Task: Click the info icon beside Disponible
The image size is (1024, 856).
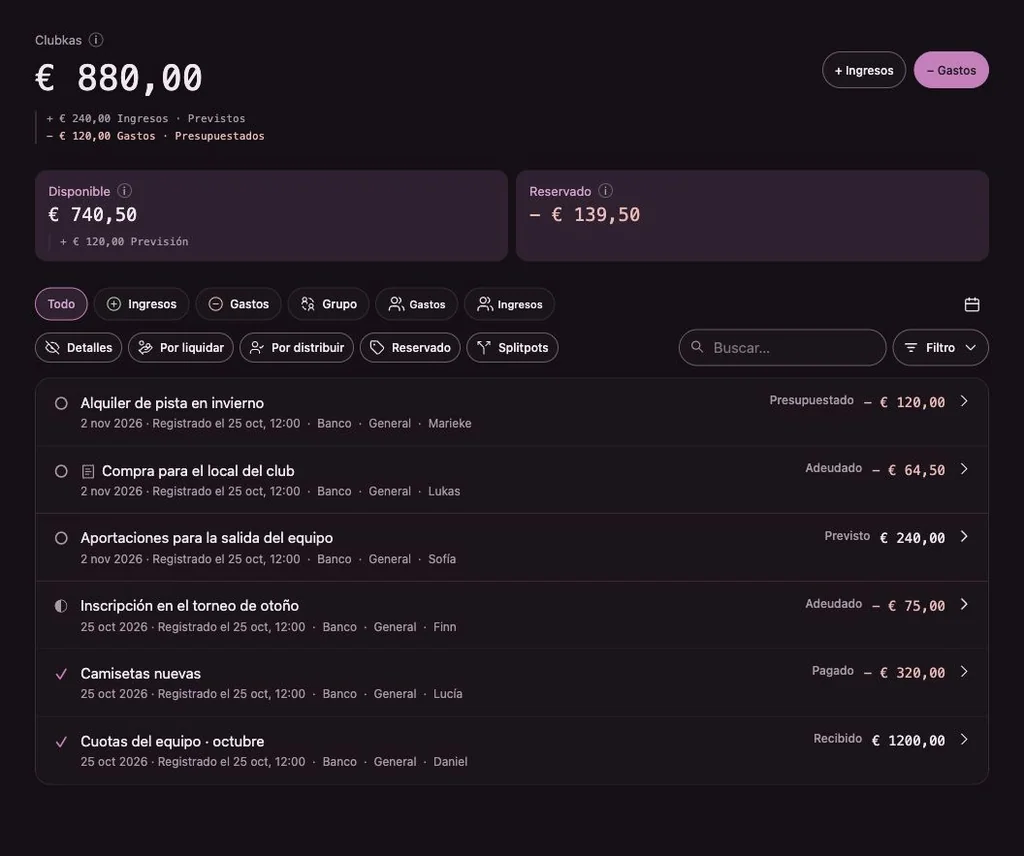Action: [x=124, y=191]
